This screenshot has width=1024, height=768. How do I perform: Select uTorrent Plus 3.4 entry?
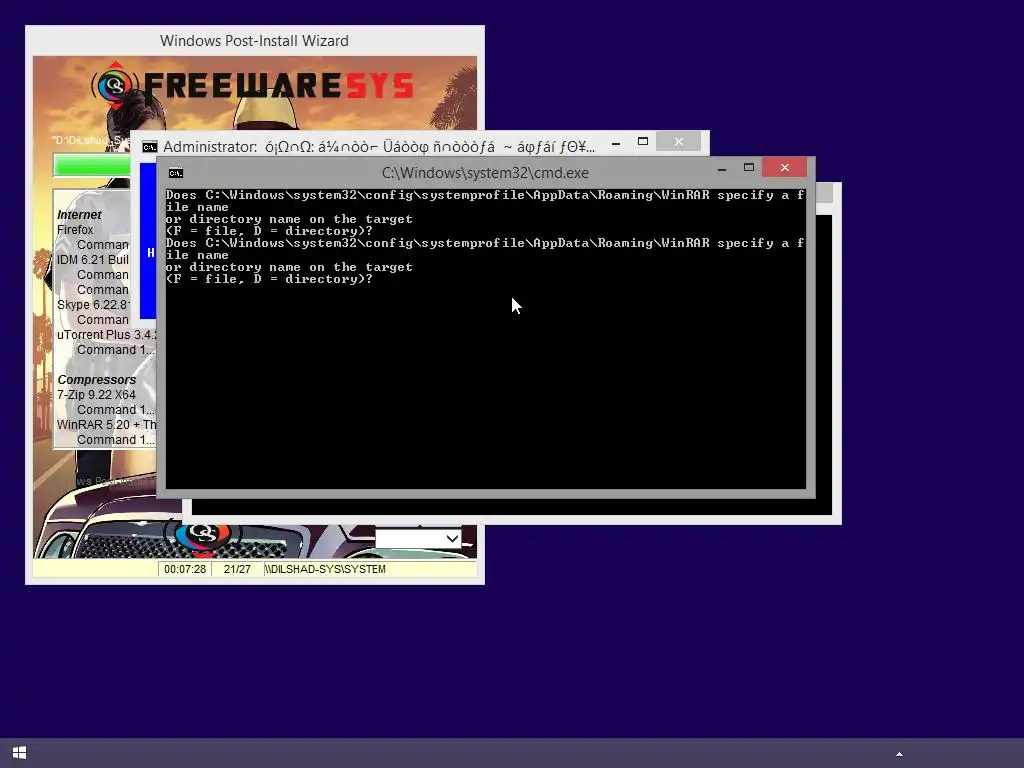pos(106,335)
